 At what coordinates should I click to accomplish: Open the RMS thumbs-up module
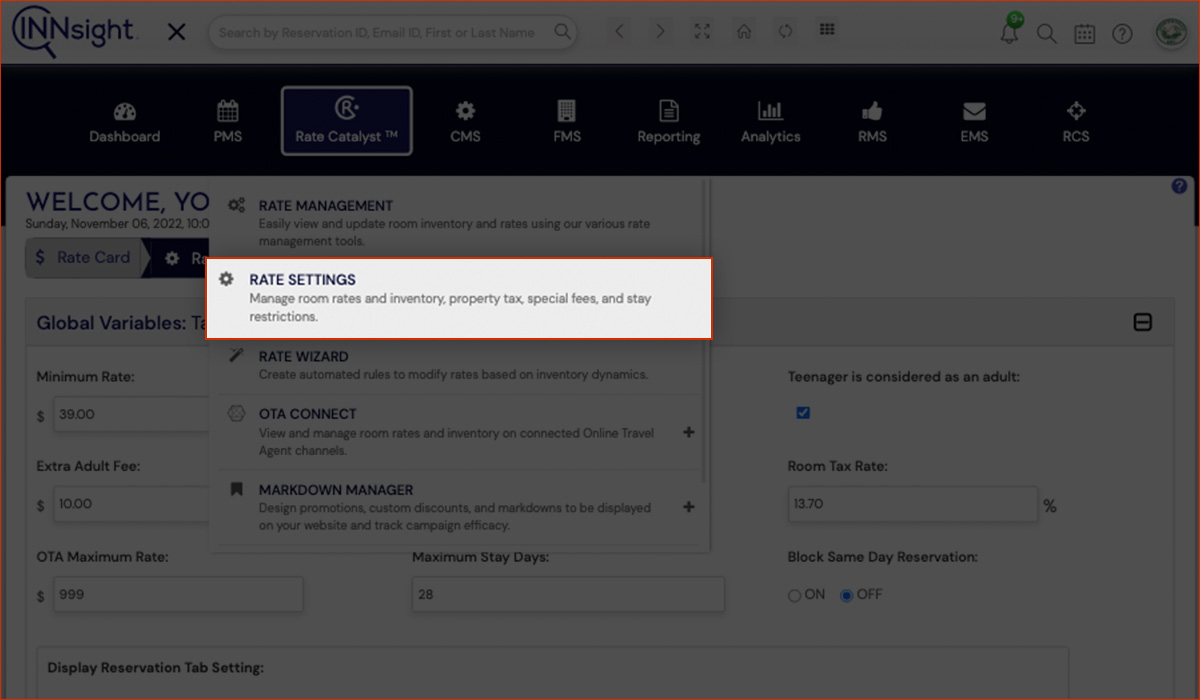(x=872, y=122)
